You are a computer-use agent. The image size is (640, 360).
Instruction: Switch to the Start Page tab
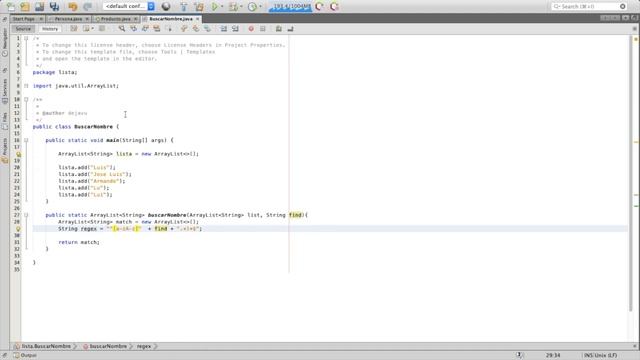(x=24, y=19)
